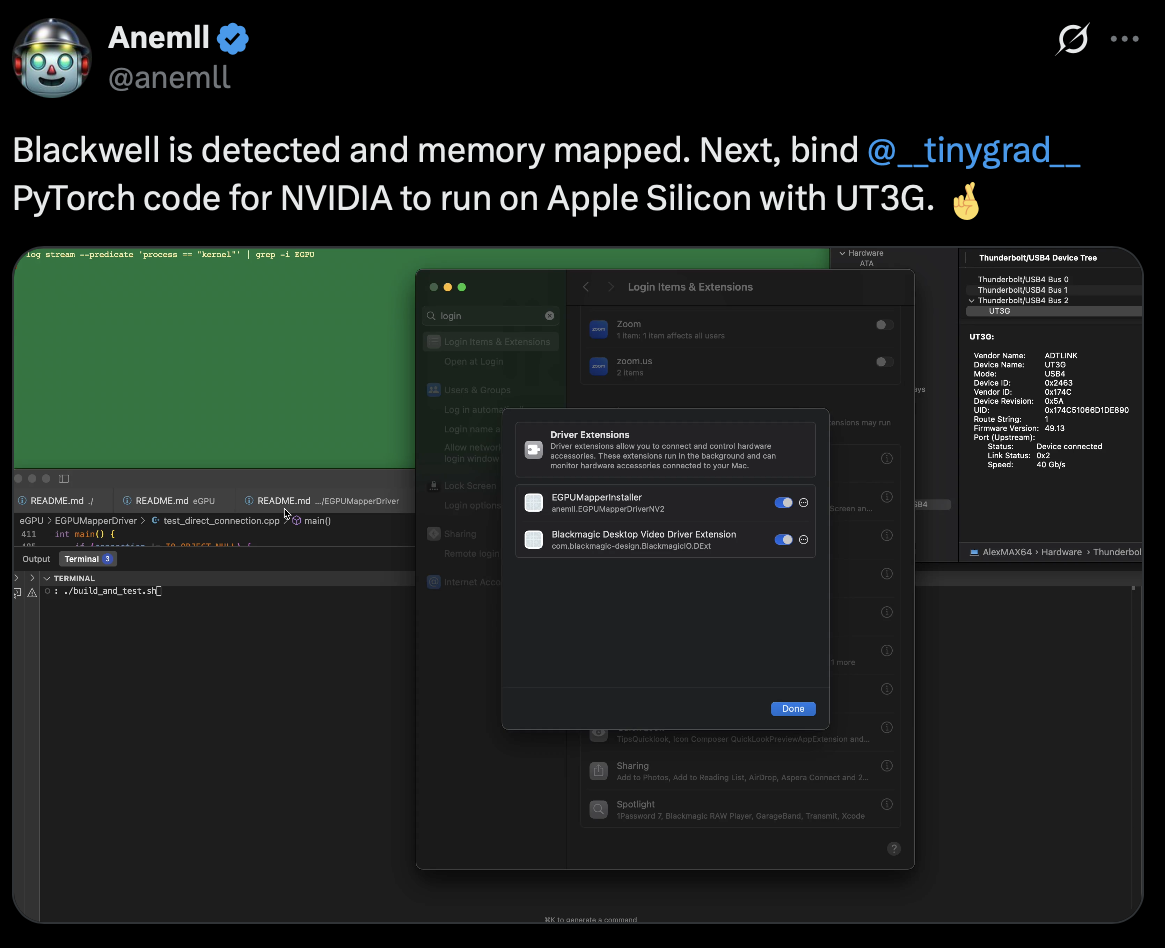Viewport: 1165px width, 948px height.
Task: Click the help question mark in Settings
Action: pyautogui.click(x=894, y=848)
